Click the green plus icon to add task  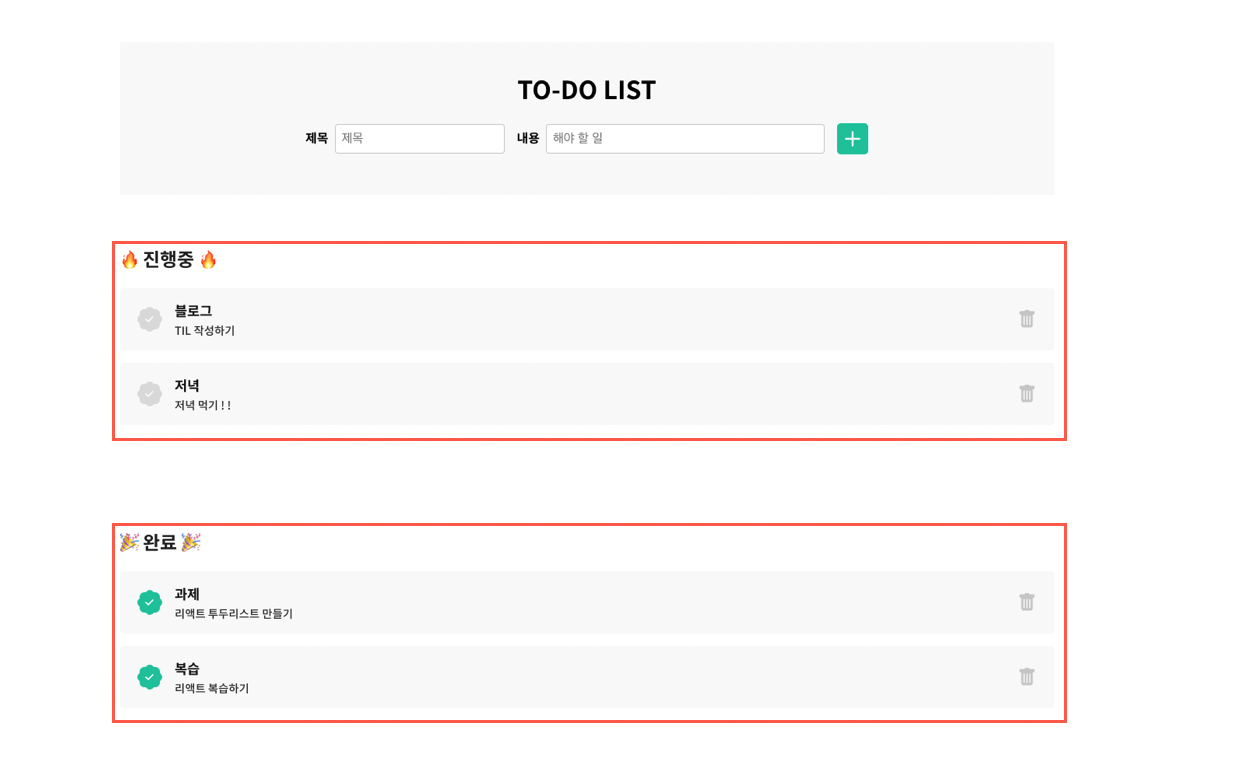click(x=852, y=138)
